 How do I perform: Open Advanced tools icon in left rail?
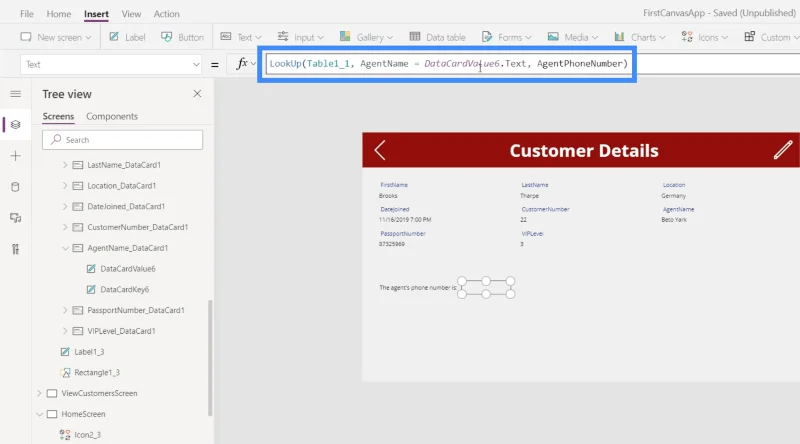pyautogui.click(x=15, y=249)
